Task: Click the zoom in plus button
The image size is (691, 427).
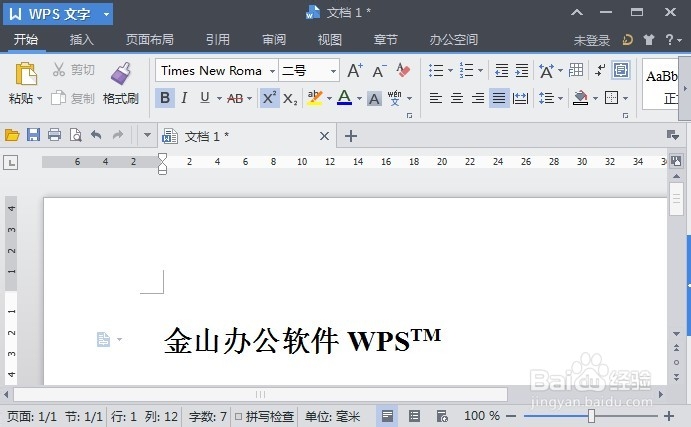Action: (669, 416)
